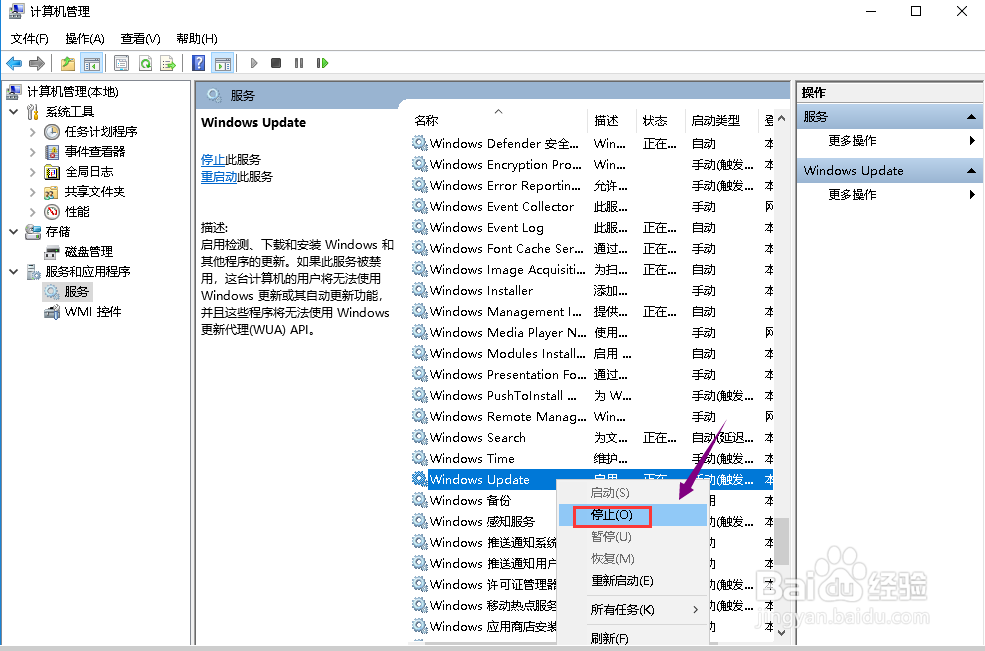Click the Restart service toolbar icon
The height and width of the screenshot is (651, 985).
[322, 63]
